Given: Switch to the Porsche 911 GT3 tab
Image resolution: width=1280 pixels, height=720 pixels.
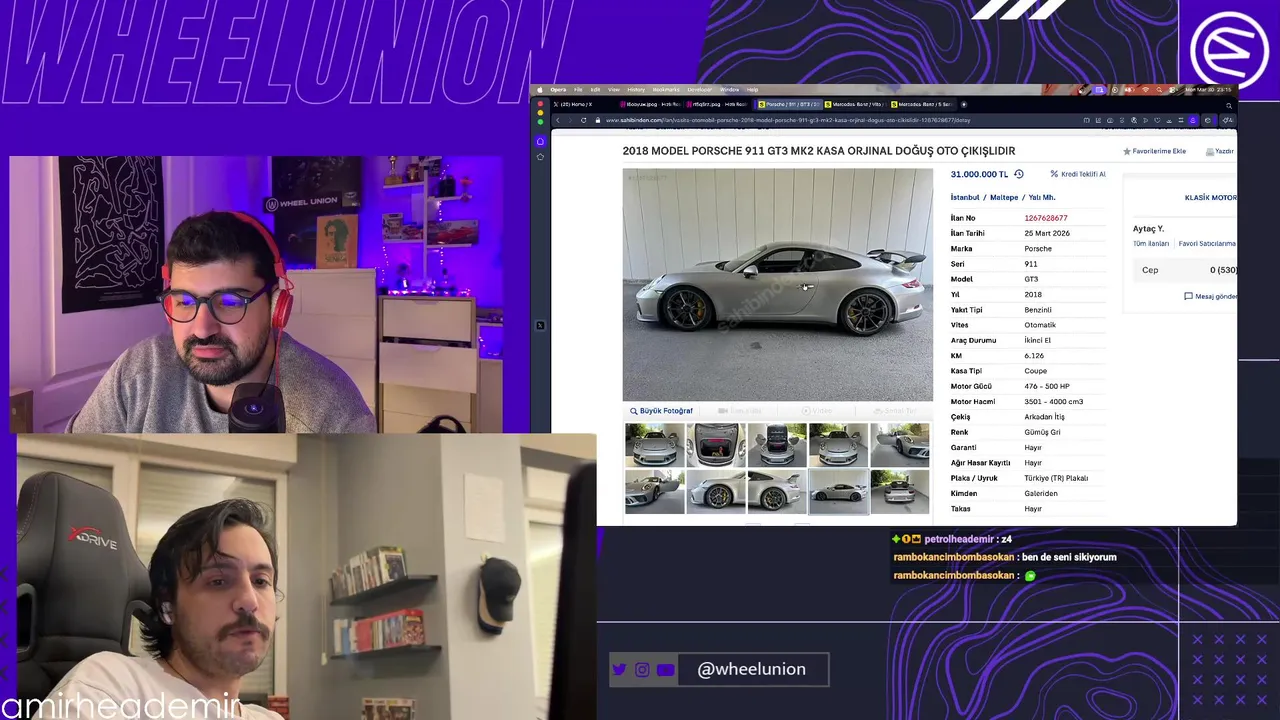Looking at the screenshot, I should [789, 104].
